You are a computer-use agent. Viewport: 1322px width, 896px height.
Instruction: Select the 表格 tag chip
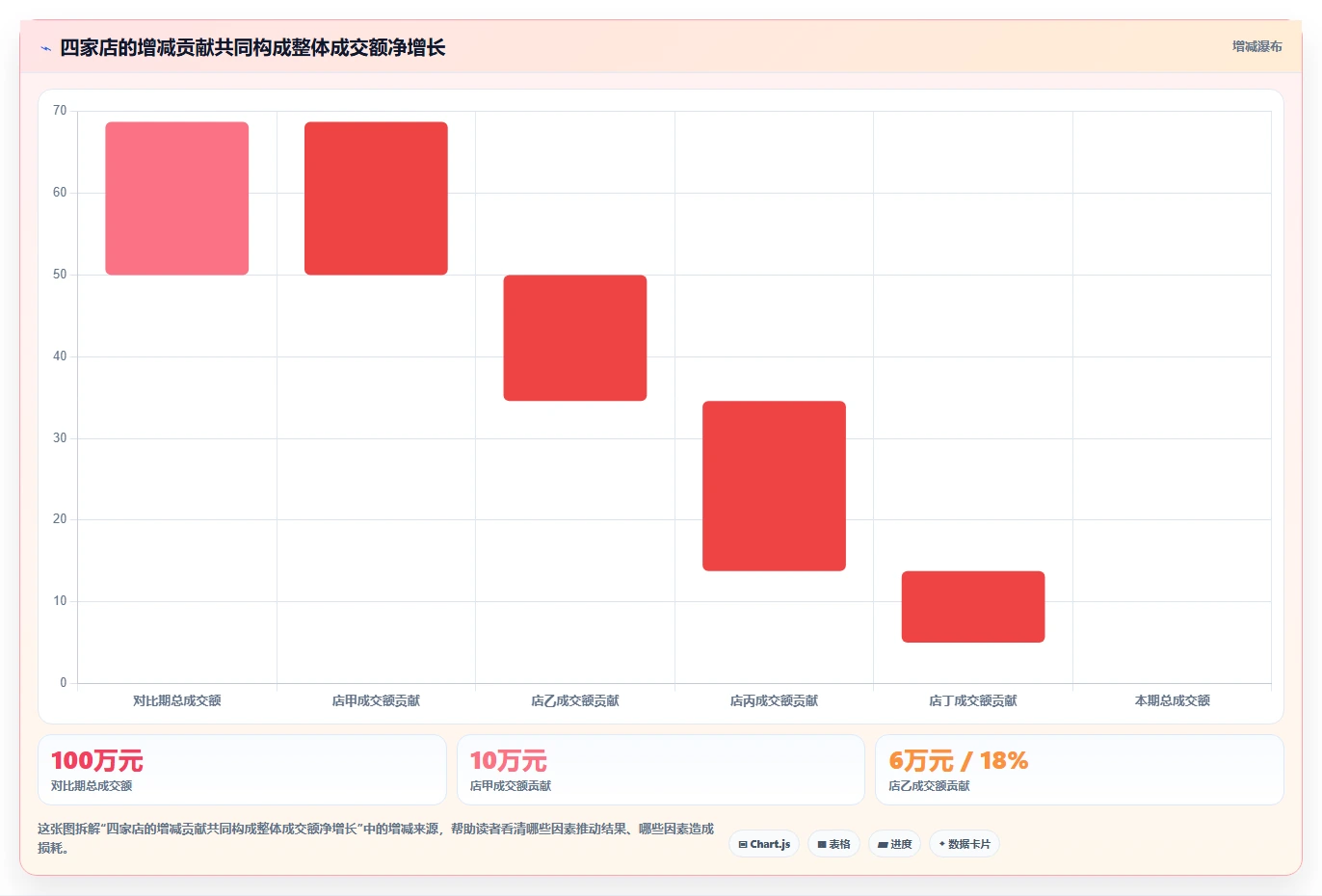pos(833,844)
